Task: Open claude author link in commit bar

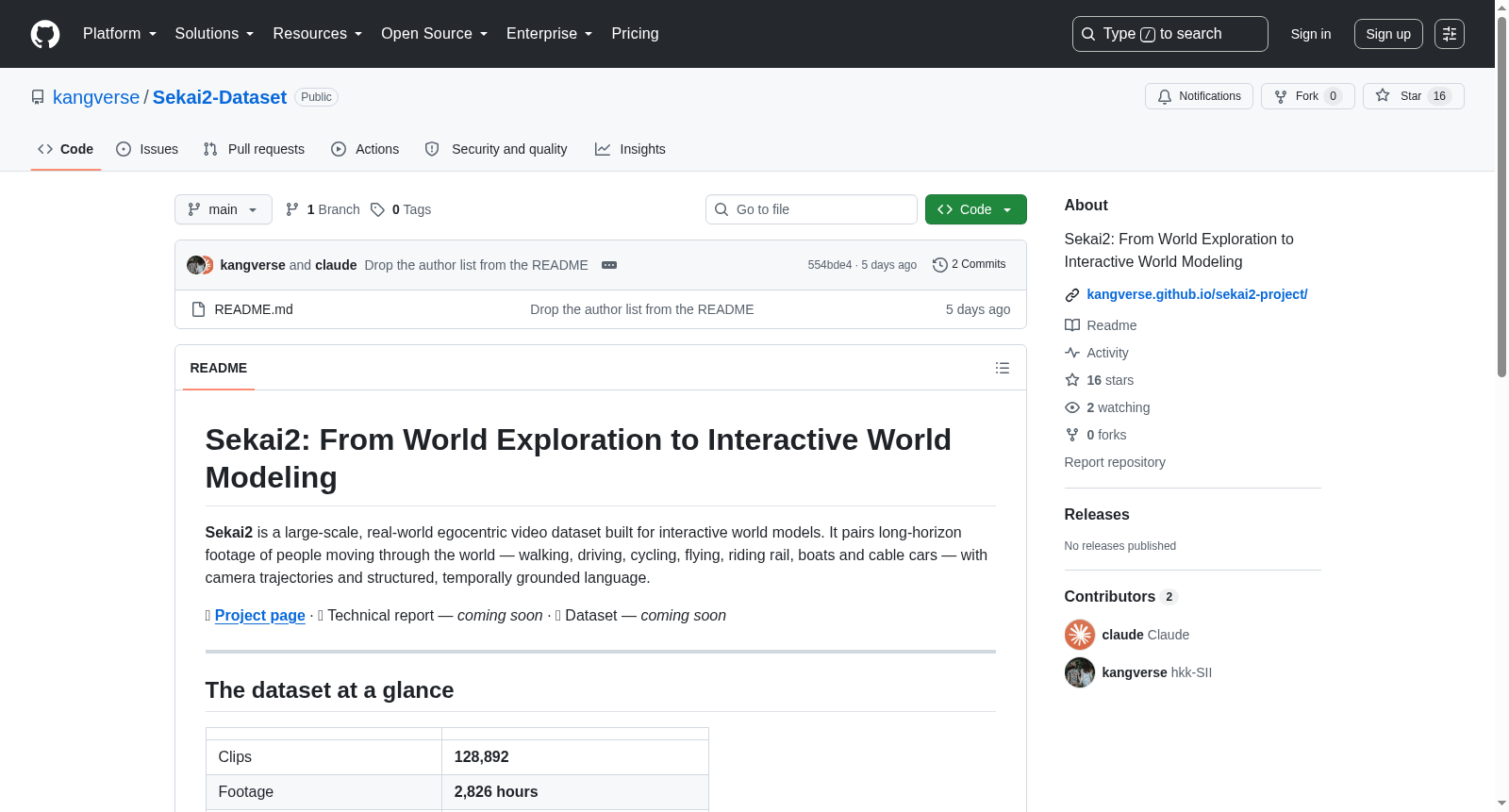Action: click(336, 265)
